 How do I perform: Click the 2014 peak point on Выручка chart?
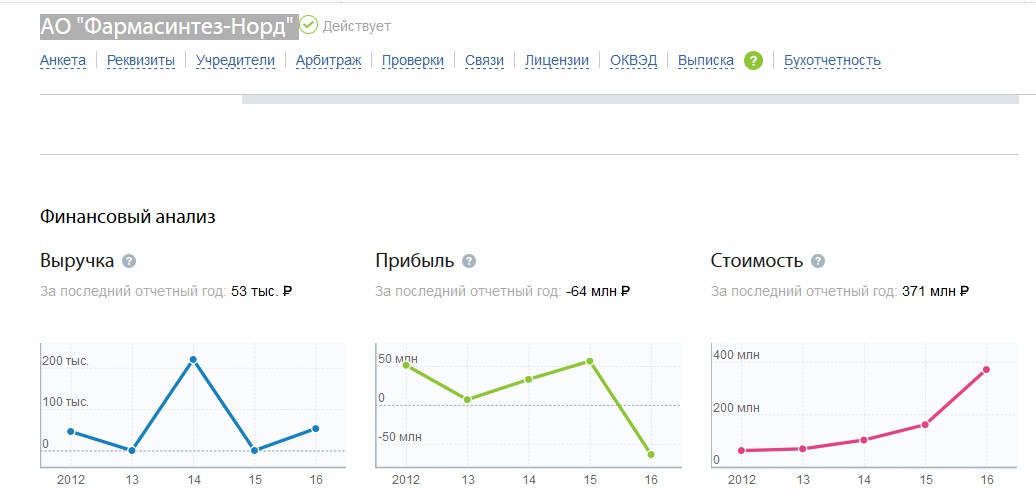tap(193, 360)
